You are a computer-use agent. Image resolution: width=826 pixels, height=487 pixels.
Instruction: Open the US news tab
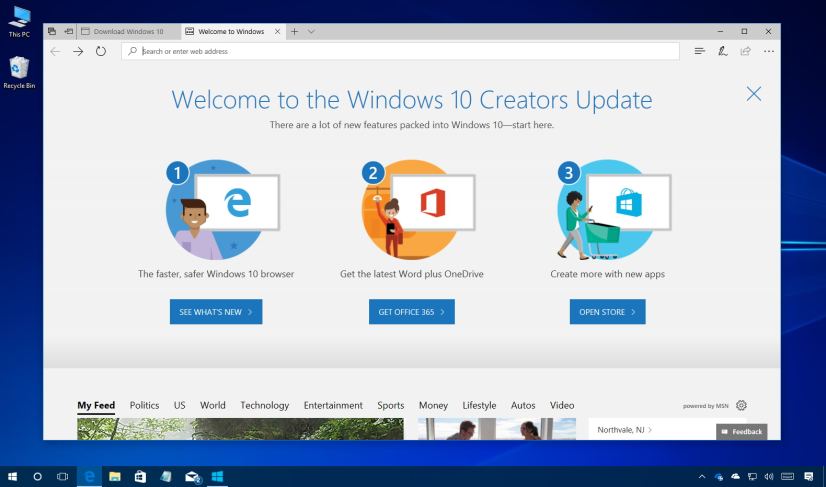click(180, 405)
